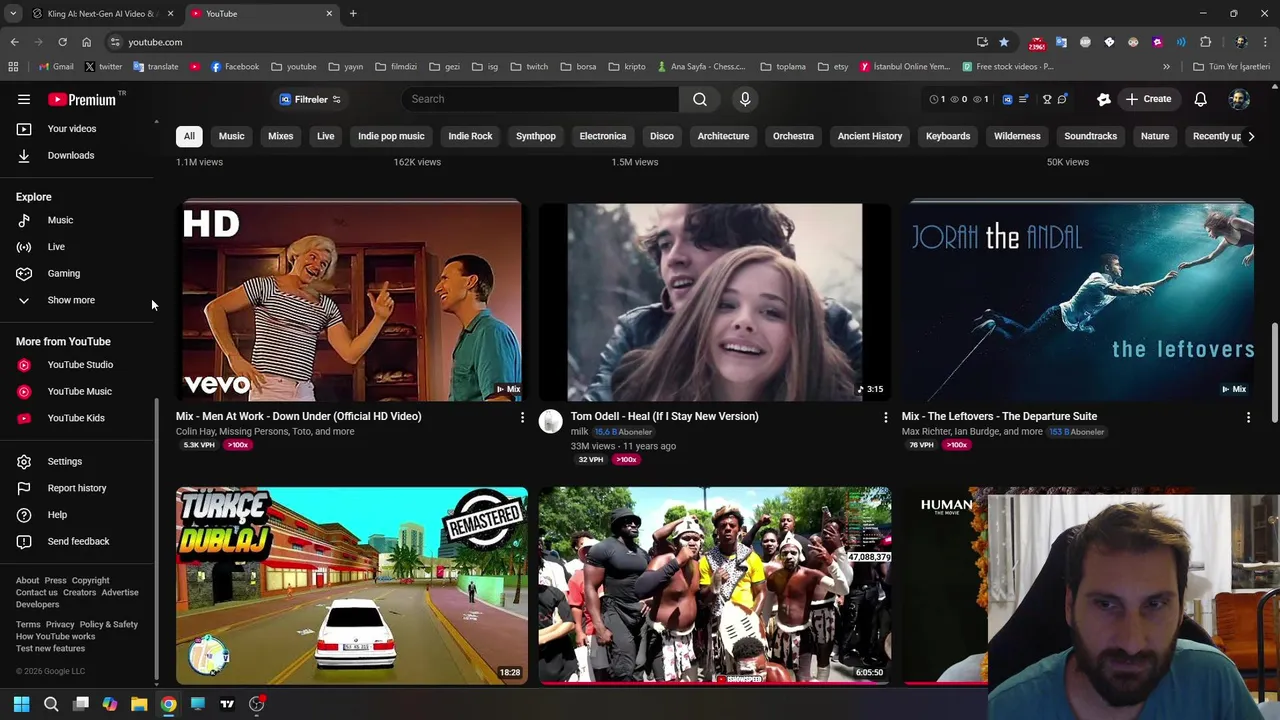Open Chrome's three-dot menu
Screen dimensions: 1280x720
1265,42
